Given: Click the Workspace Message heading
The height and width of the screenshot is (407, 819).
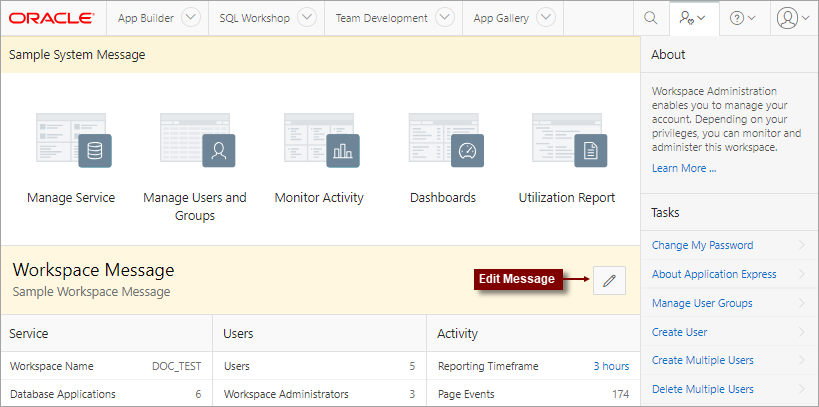Looking at the screenshot, I should [93, 270].
